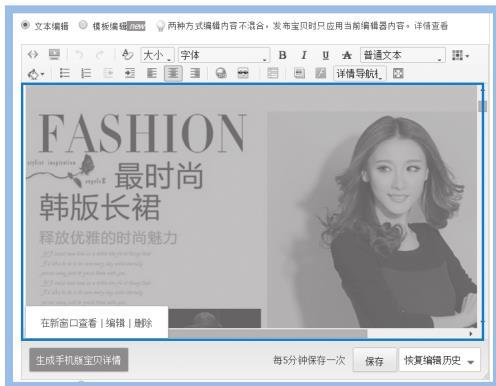Click the redo arrow icon
496x386 pixels.
coord(100,55)
